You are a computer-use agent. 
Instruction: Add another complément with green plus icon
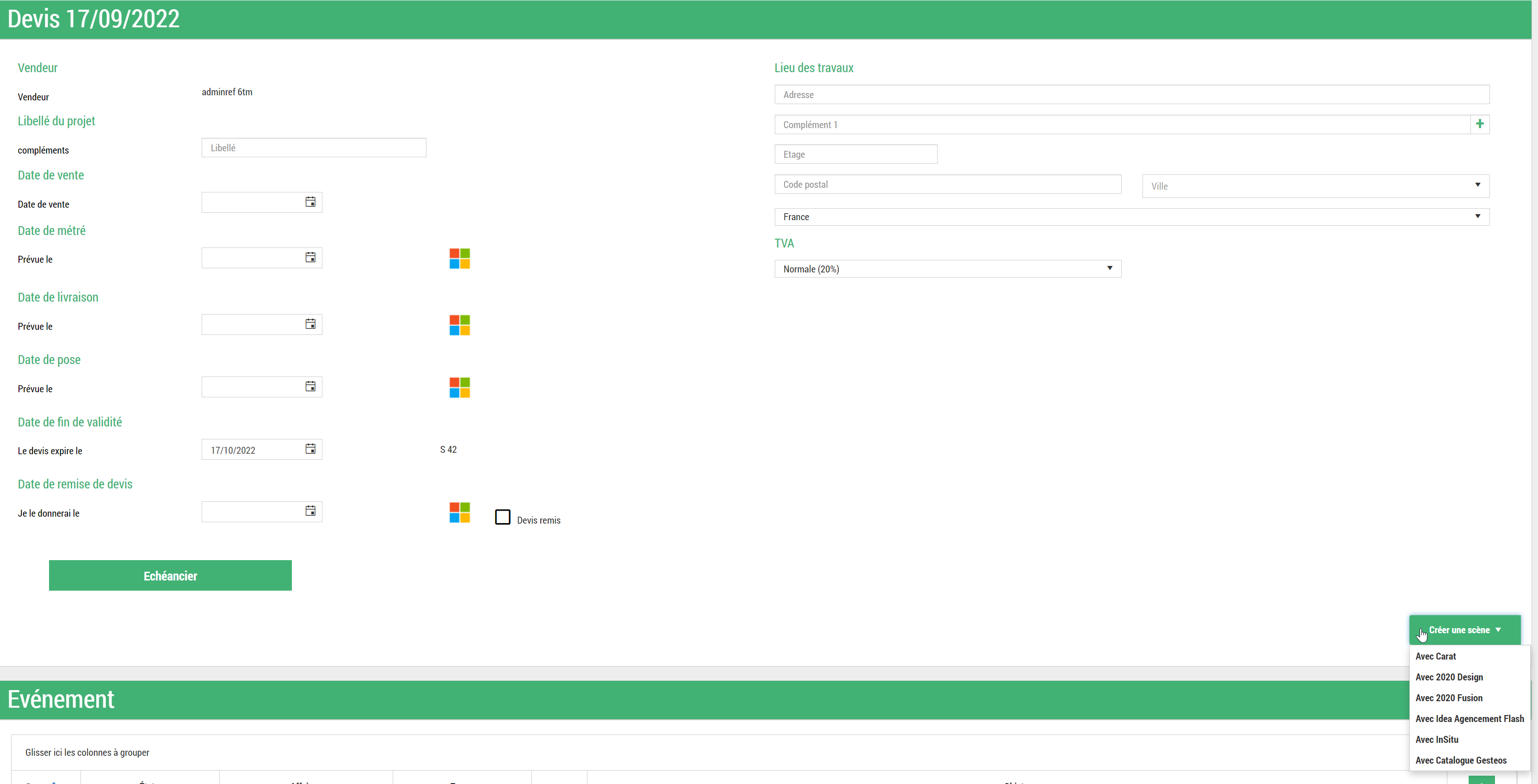(x=1480, y=124)
